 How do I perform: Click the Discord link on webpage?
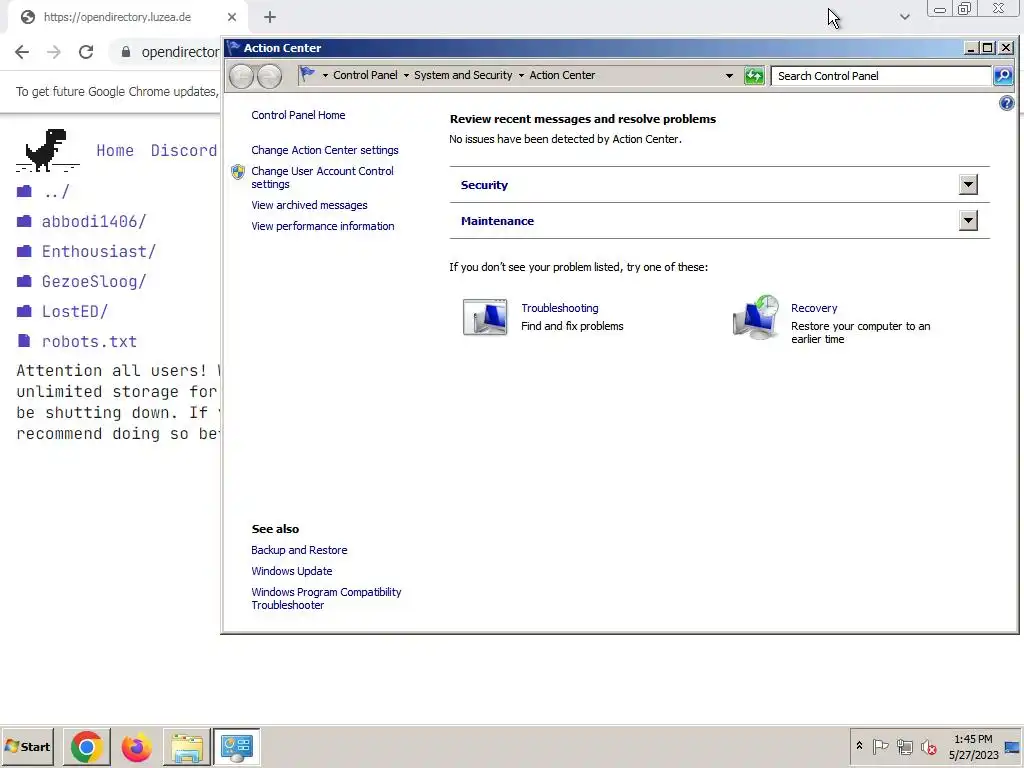(x=184, y=151)
